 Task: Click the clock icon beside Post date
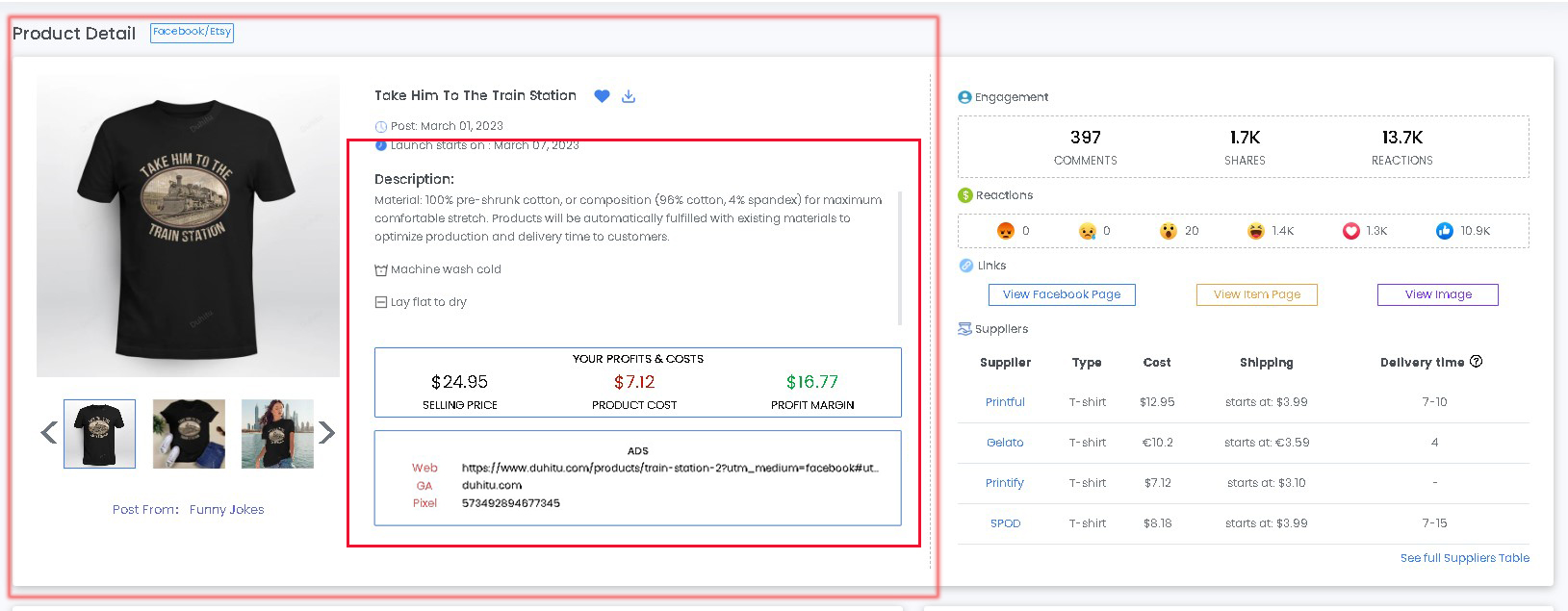(x=381, y=127)
